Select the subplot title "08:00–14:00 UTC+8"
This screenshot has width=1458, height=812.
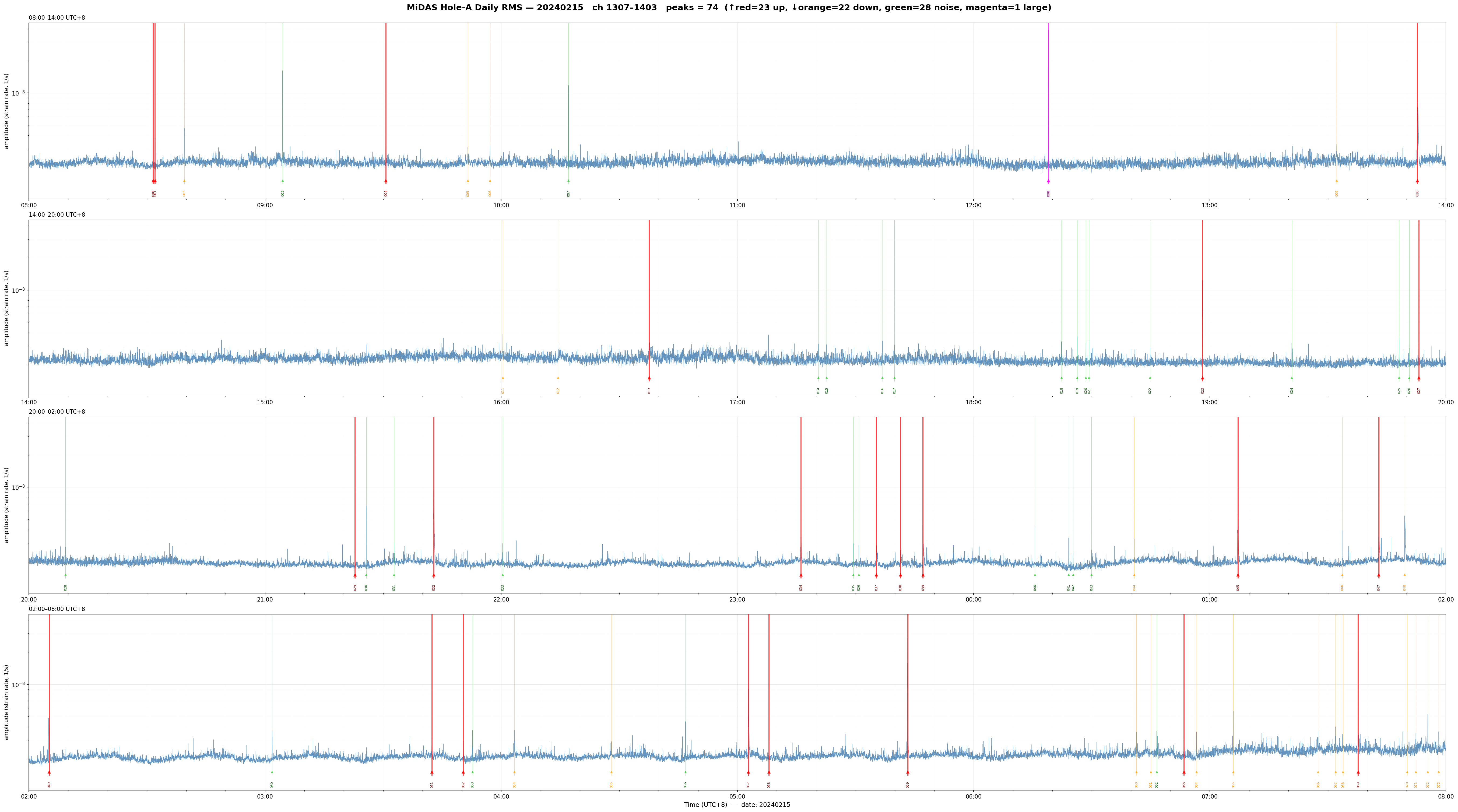57,18
